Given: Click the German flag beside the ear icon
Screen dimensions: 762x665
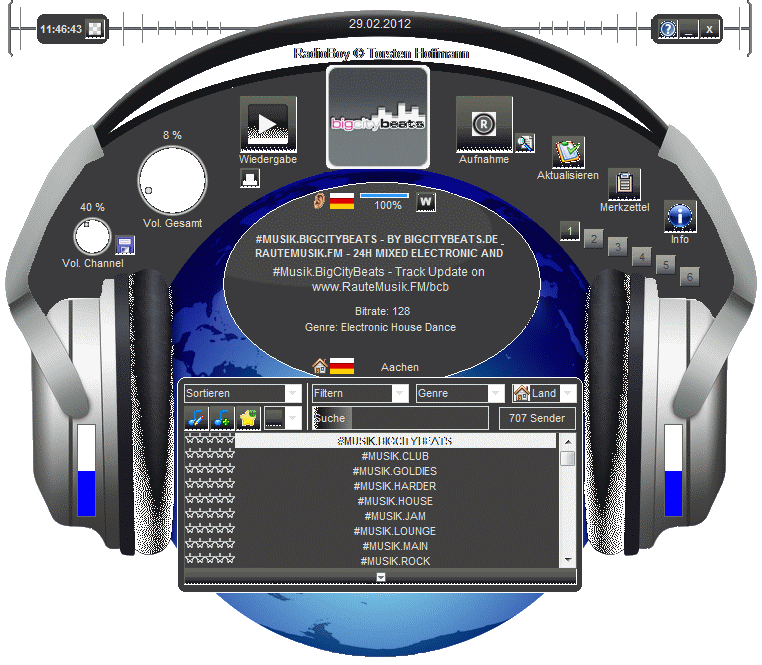Looking at the screenshot, I should (342, 201).
